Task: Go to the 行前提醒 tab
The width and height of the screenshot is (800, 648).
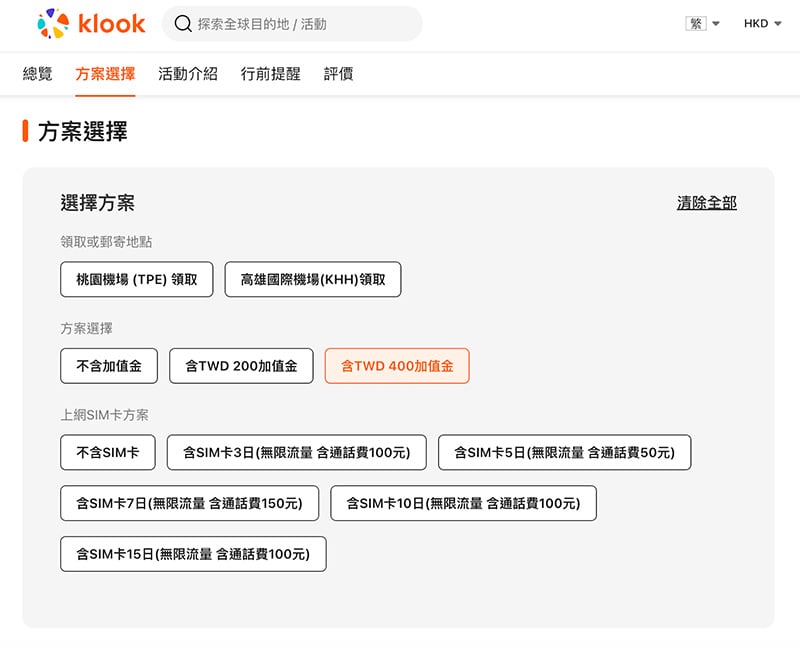Action: point(270,74)
